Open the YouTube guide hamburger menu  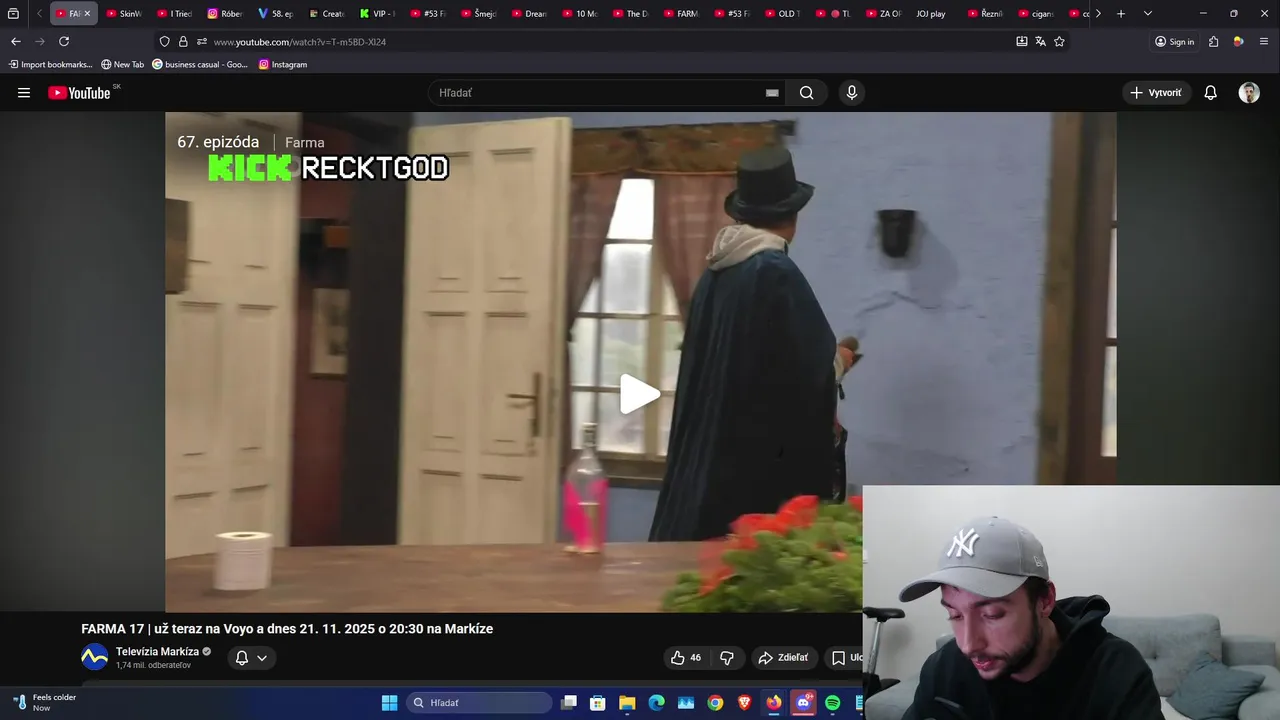click(x=24, y=93)
